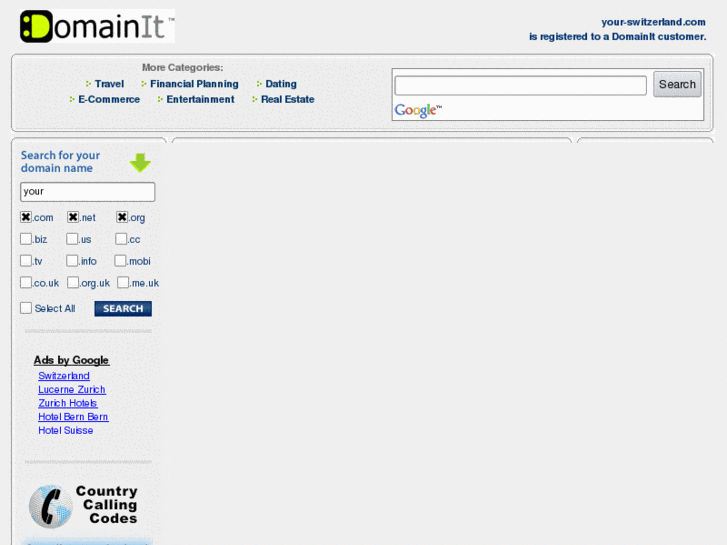Check the .cc checkbox
The width and height of the screenshot is (727, 545).
point(121,239)
